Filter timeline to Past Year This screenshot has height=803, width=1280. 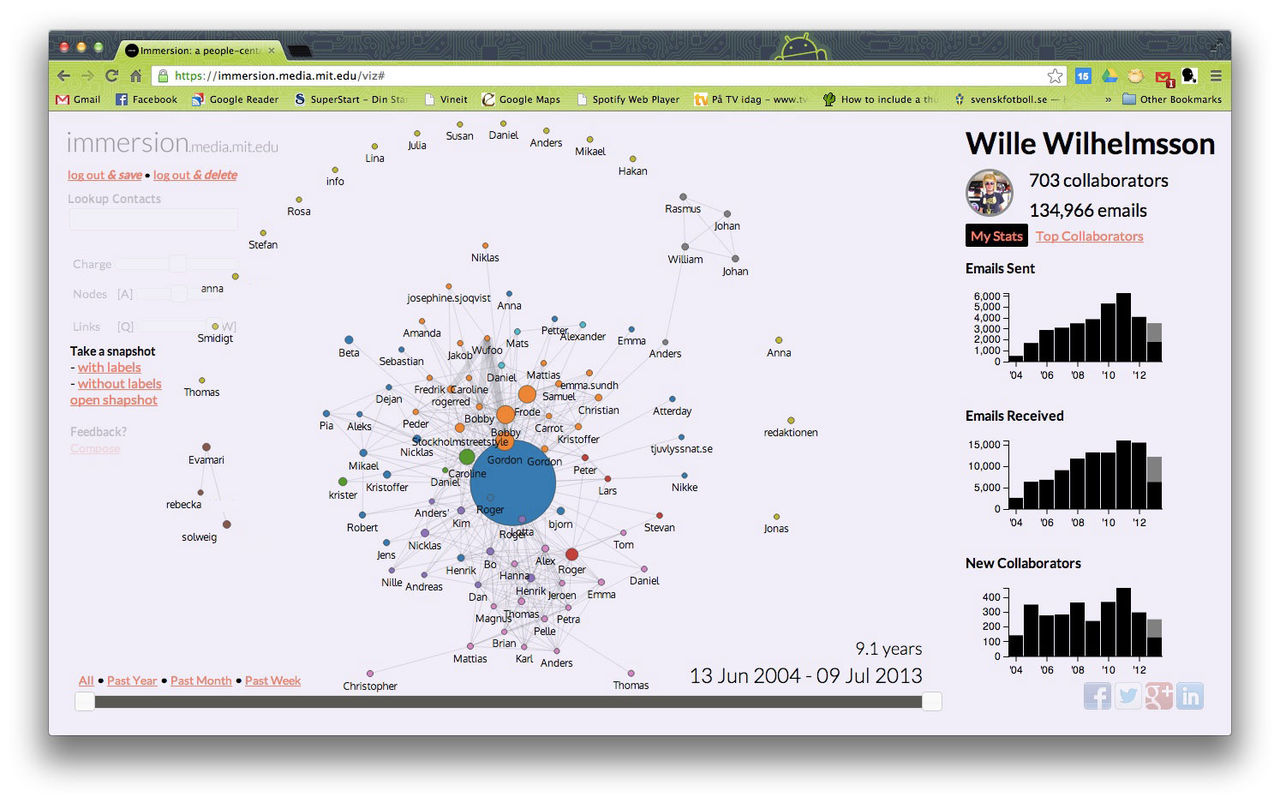click(132, 681)
